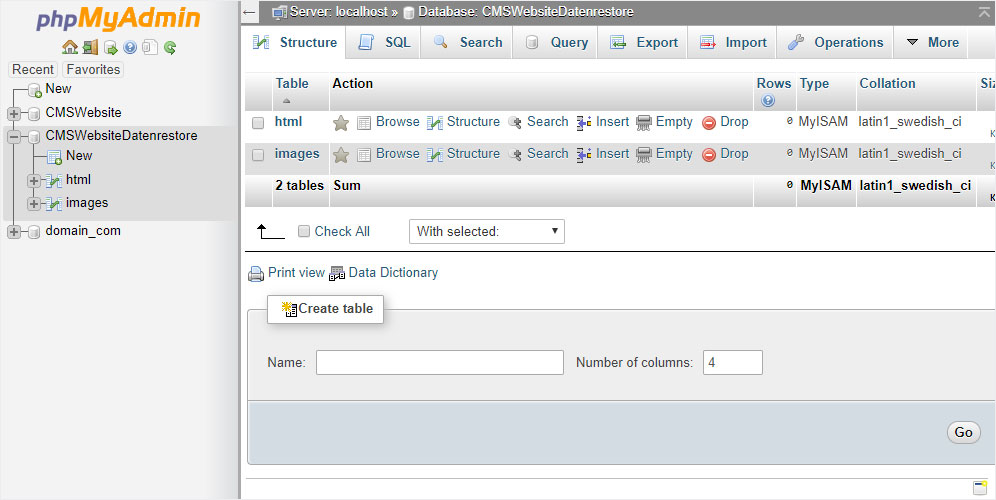Expand the images table node in tree
The height and width of the screenshot is (500, 996).
(34, 204)
